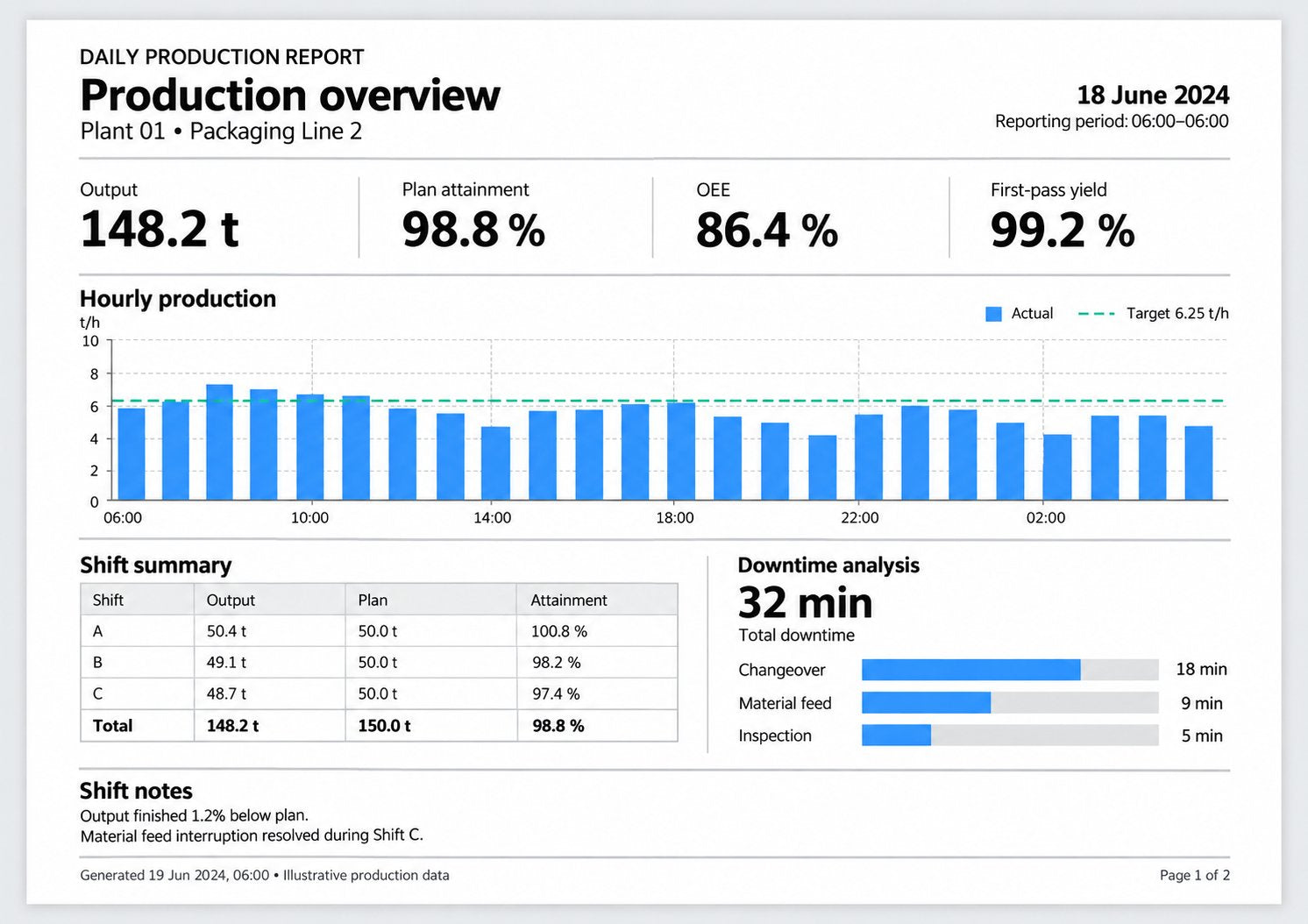Click the '18 min' changeover value

1201,670
